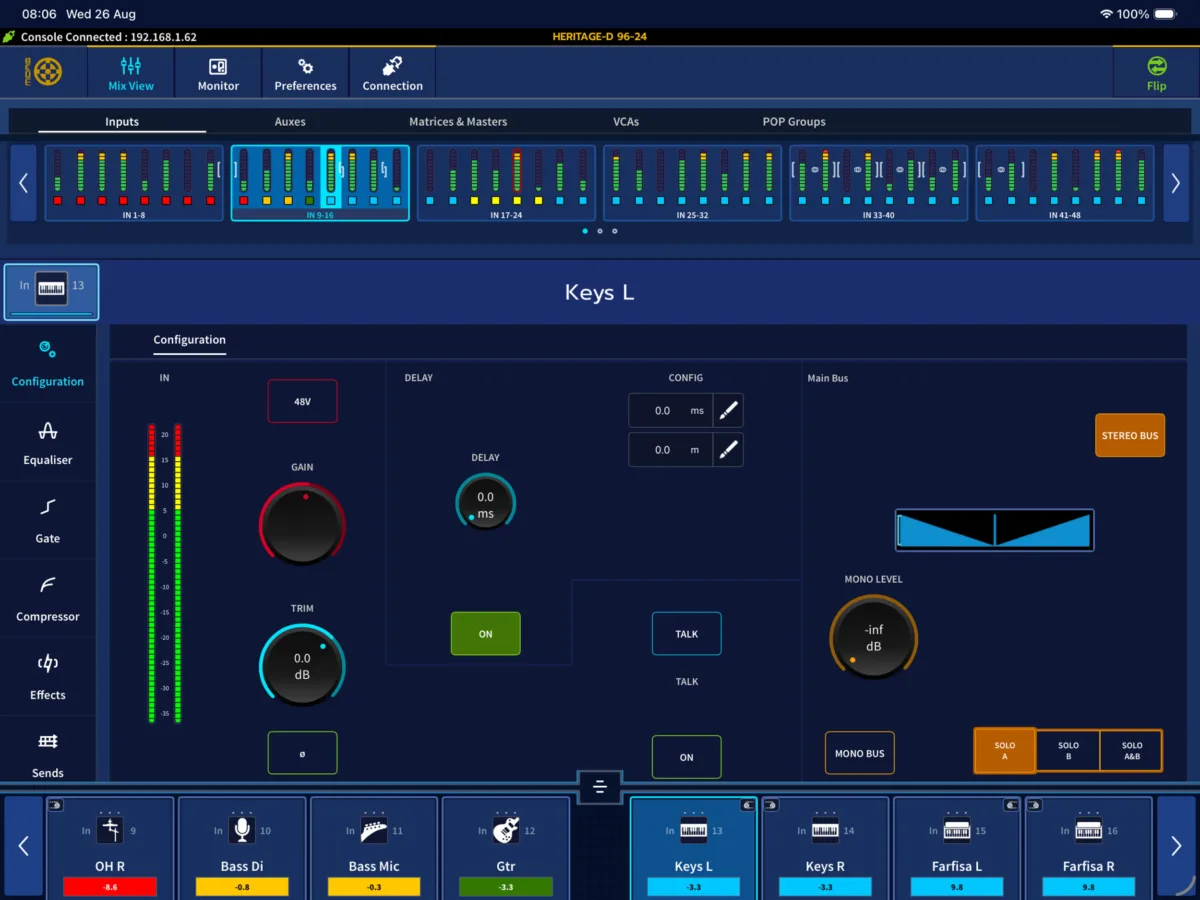The image size is (1200, 900).
Task: Toggle the Delay ON button
Action: point(485,633)
